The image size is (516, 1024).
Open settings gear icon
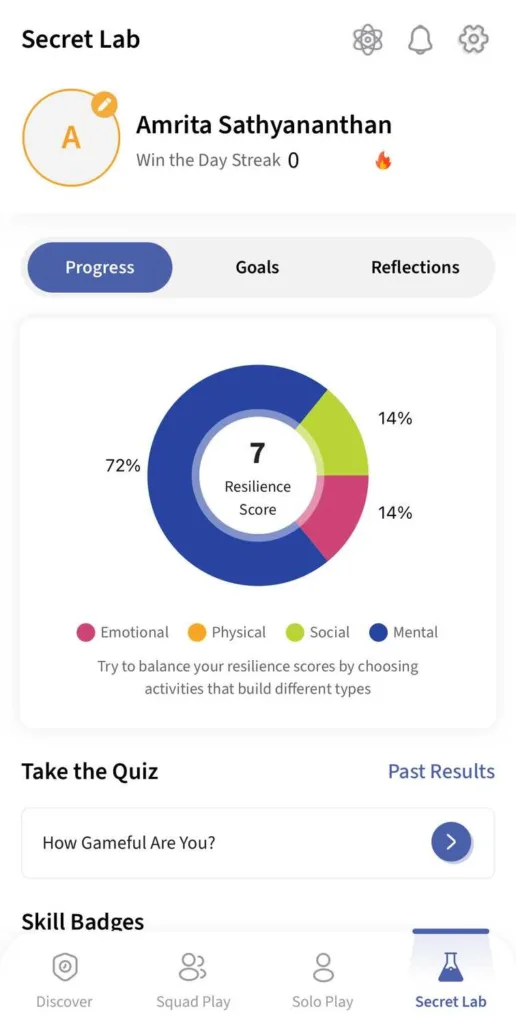[474, 40]
